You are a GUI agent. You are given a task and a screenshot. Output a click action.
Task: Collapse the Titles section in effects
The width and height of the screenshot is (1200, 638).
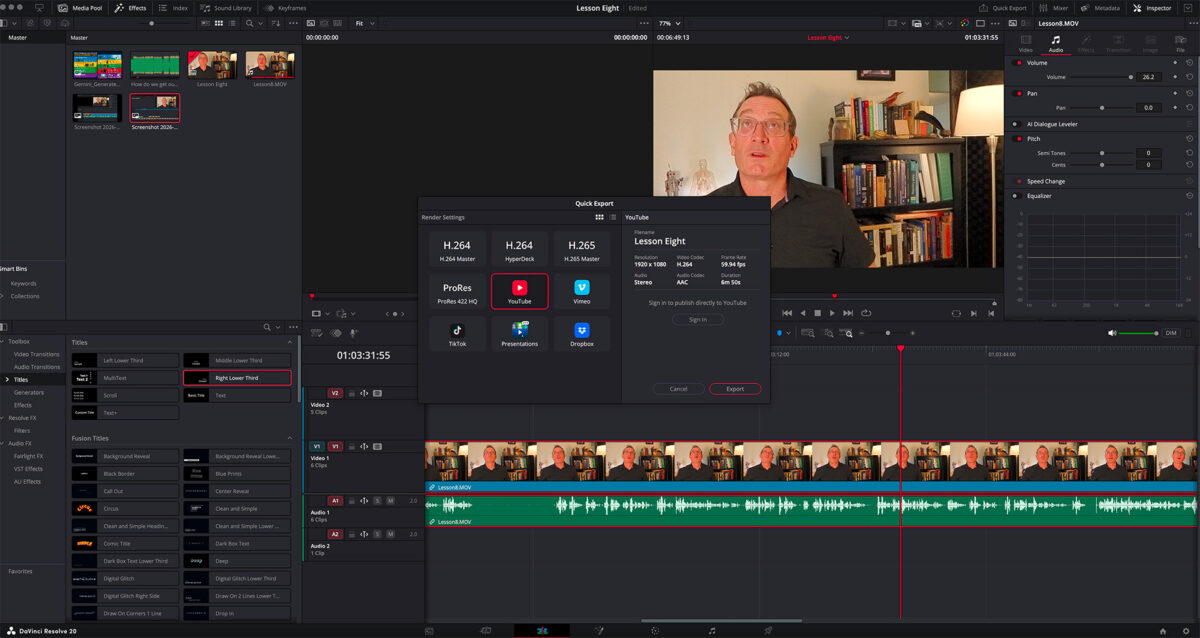click(290, 342)
